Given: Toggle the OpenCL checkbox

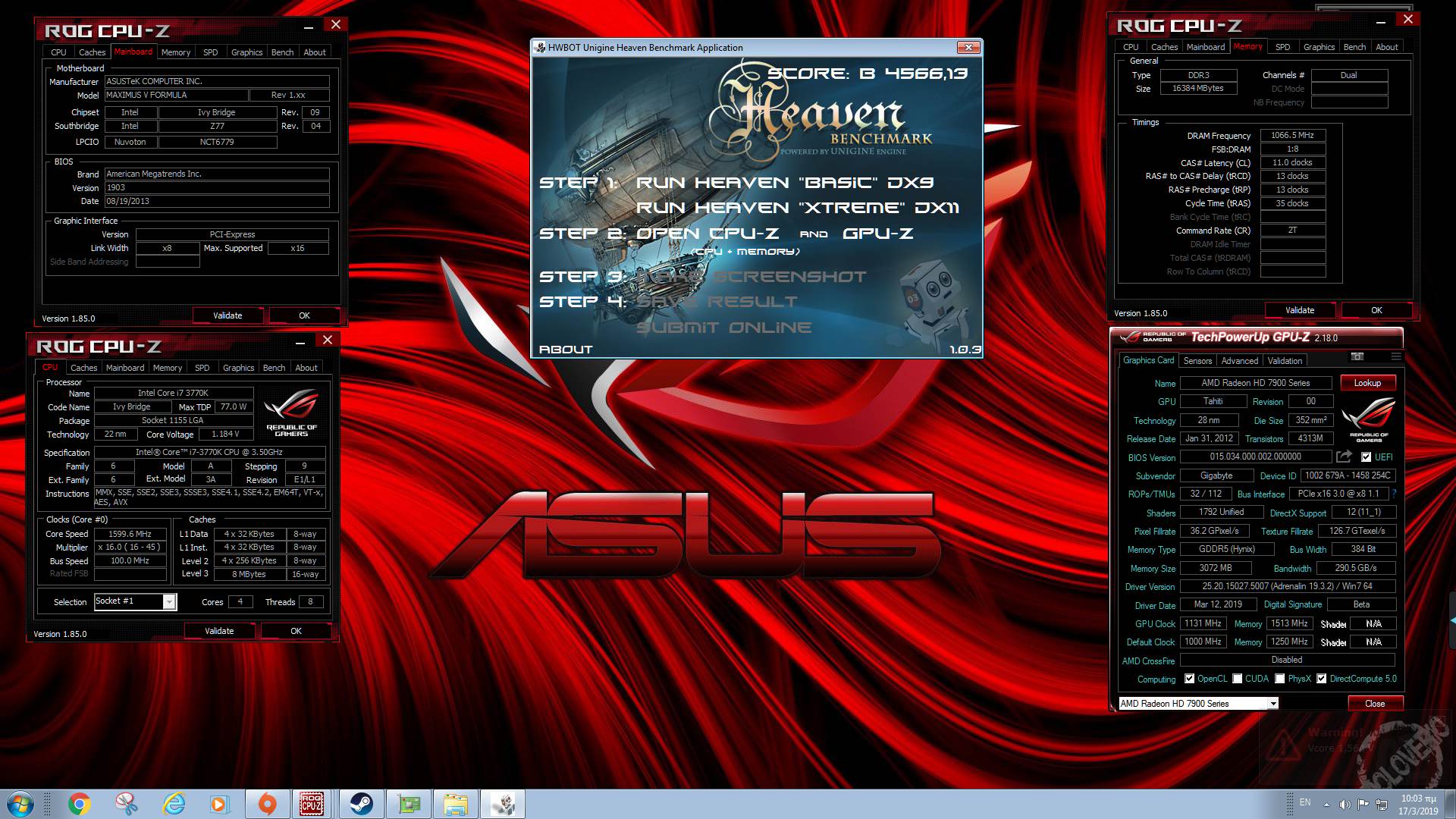Looking at the screenshot, I should [x=1189, y=679].
